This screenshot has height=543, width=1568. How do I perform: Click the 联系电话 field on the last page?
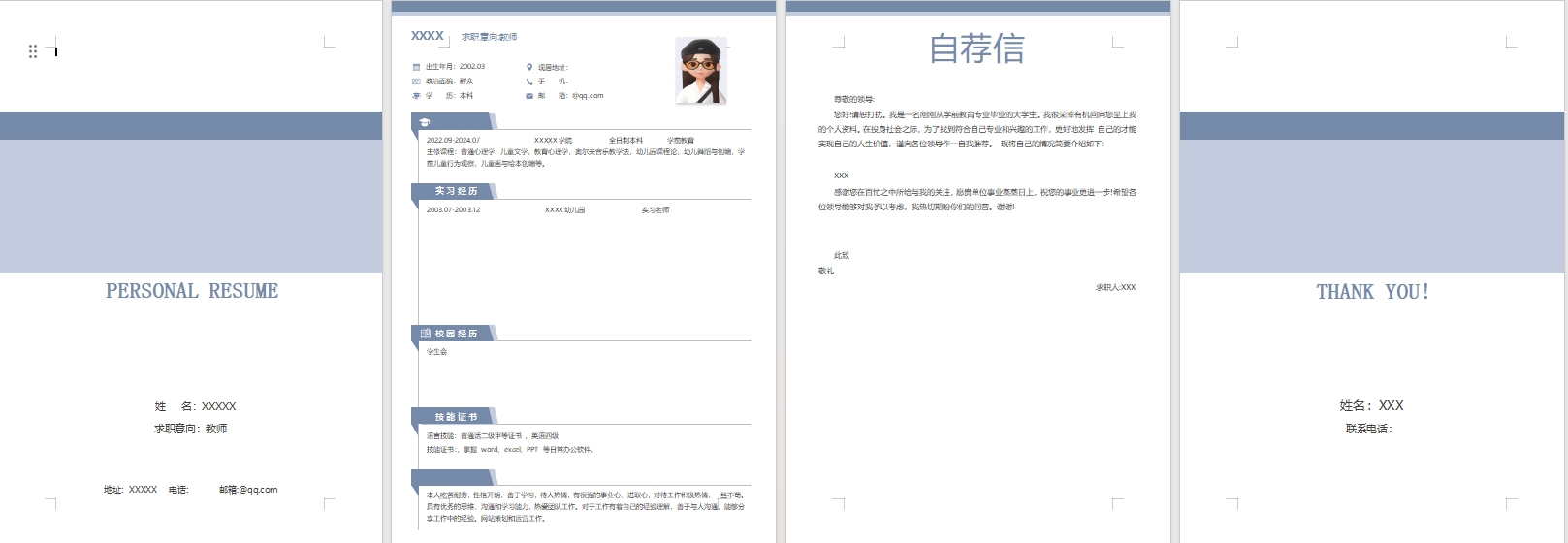[x=1368, y=429]
